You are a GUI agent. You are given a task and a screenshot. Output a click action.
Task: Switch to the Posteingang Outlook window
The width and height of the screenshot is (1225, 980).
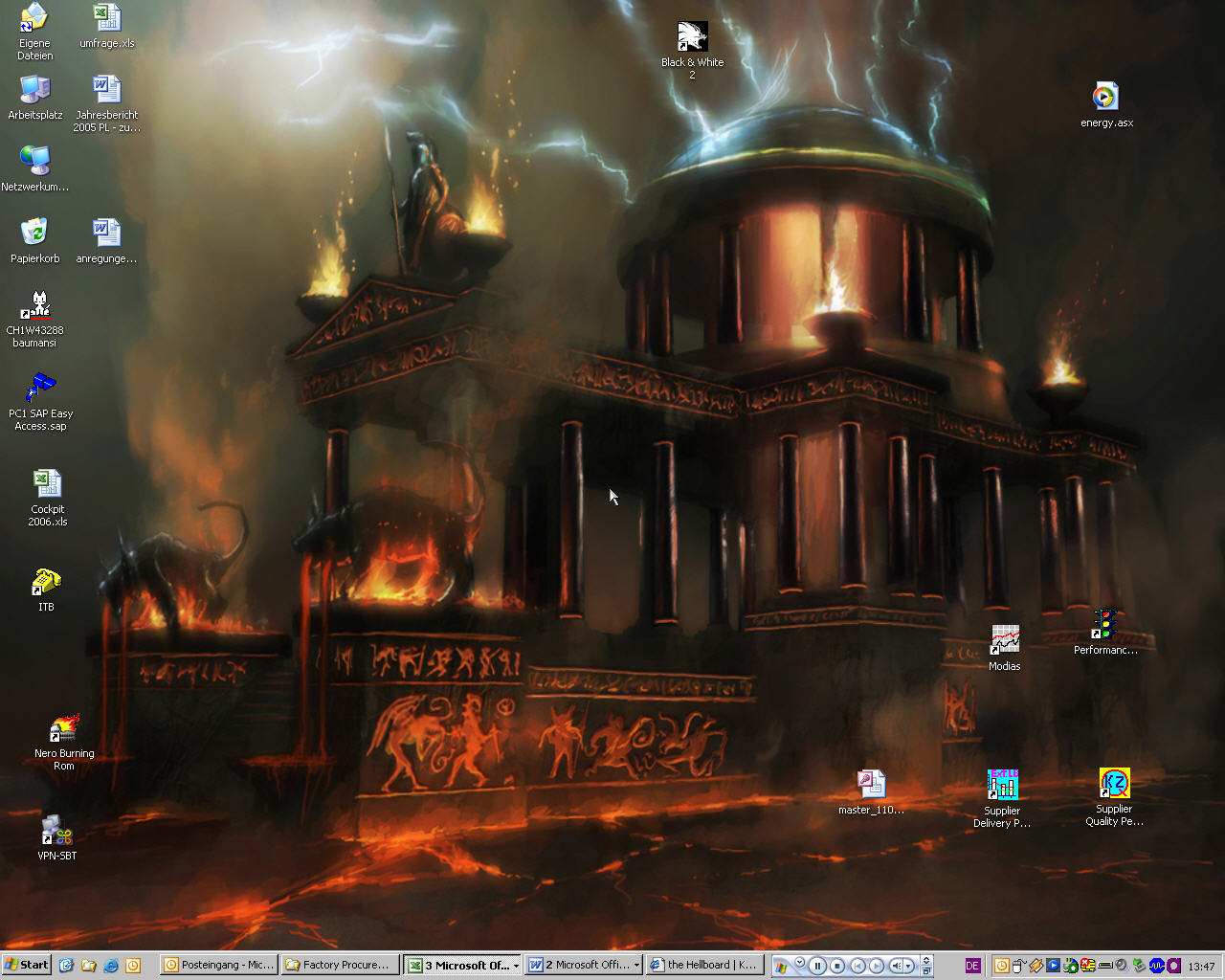219,966
